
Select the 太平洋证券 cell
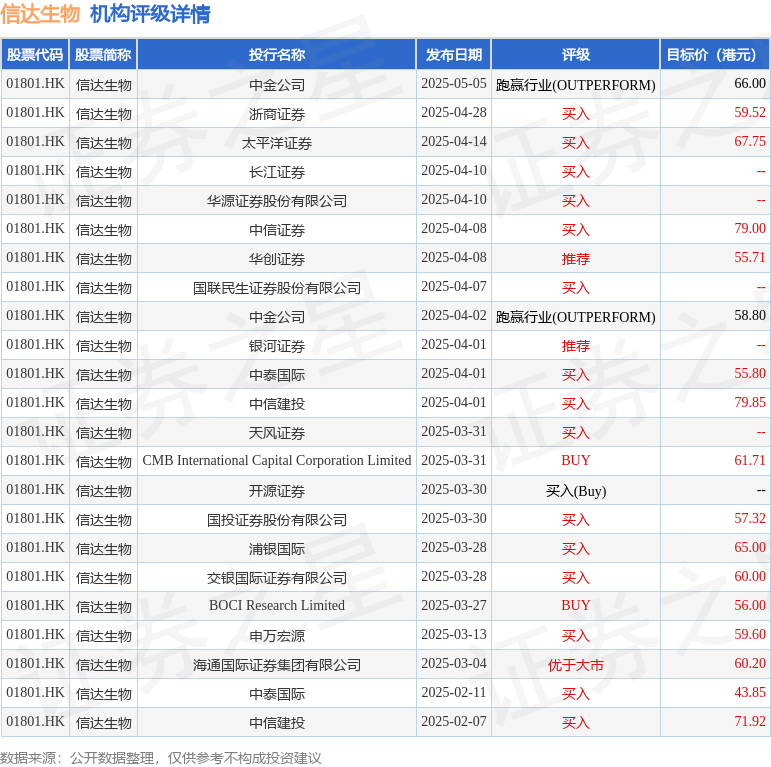tap(277, 143)
